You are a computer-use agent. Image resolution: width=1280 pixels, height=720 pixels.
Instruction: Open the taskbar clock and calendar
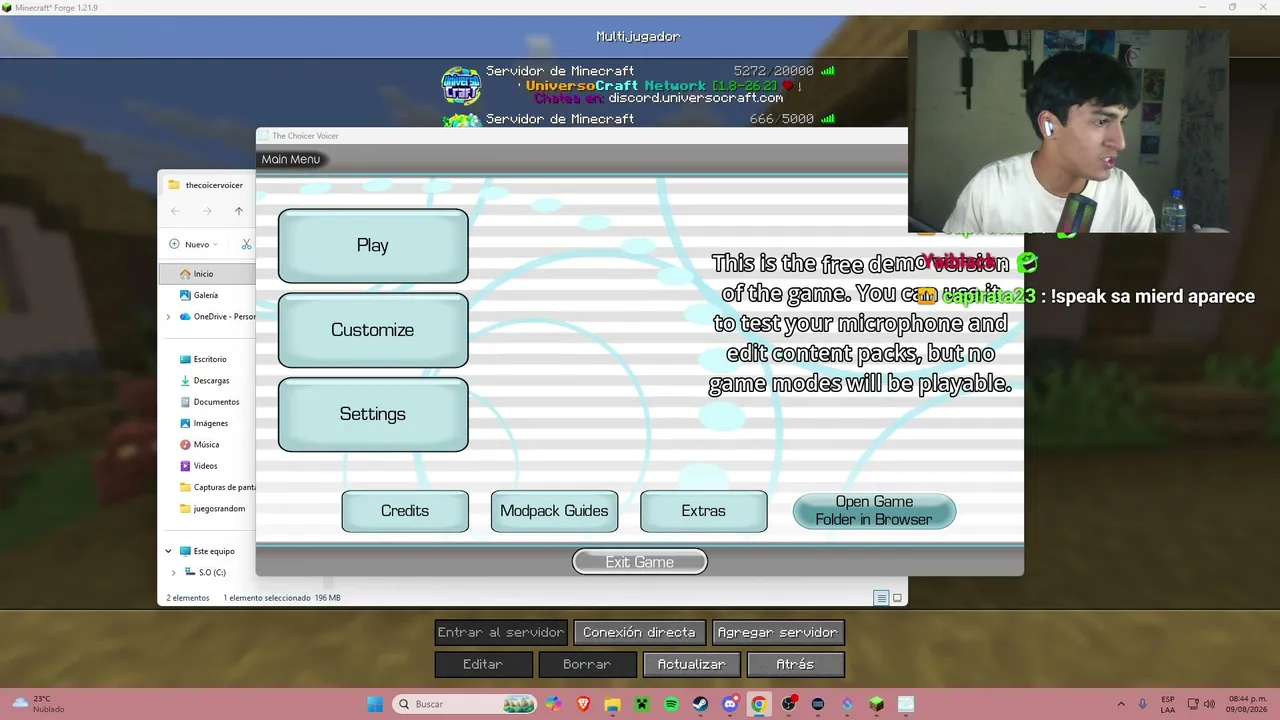(x=1248, y=704)
